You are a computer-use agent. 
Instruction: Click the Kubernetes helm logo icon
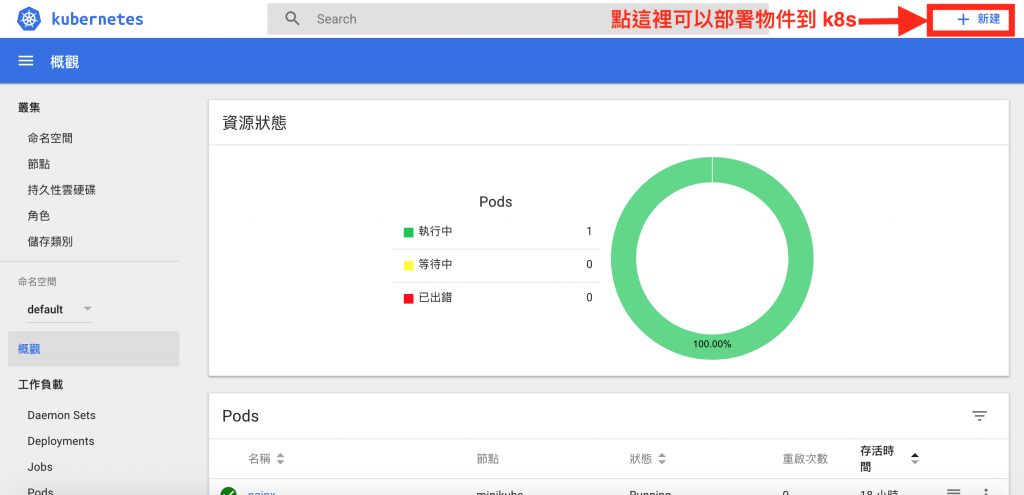(29, 18)
